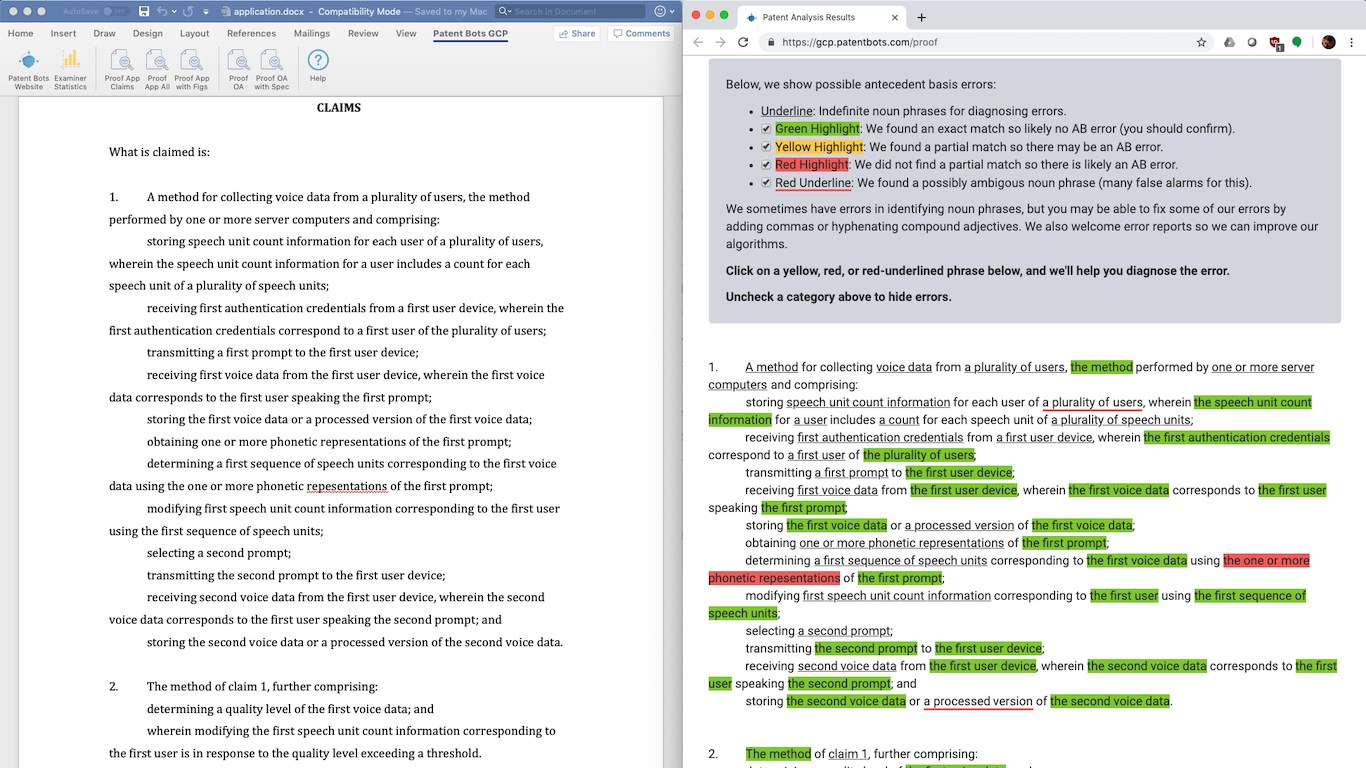The width and height of the screenshot is (1366, 768).
Task: Uncheck the Red Underline checkbox
Action: 766,183
